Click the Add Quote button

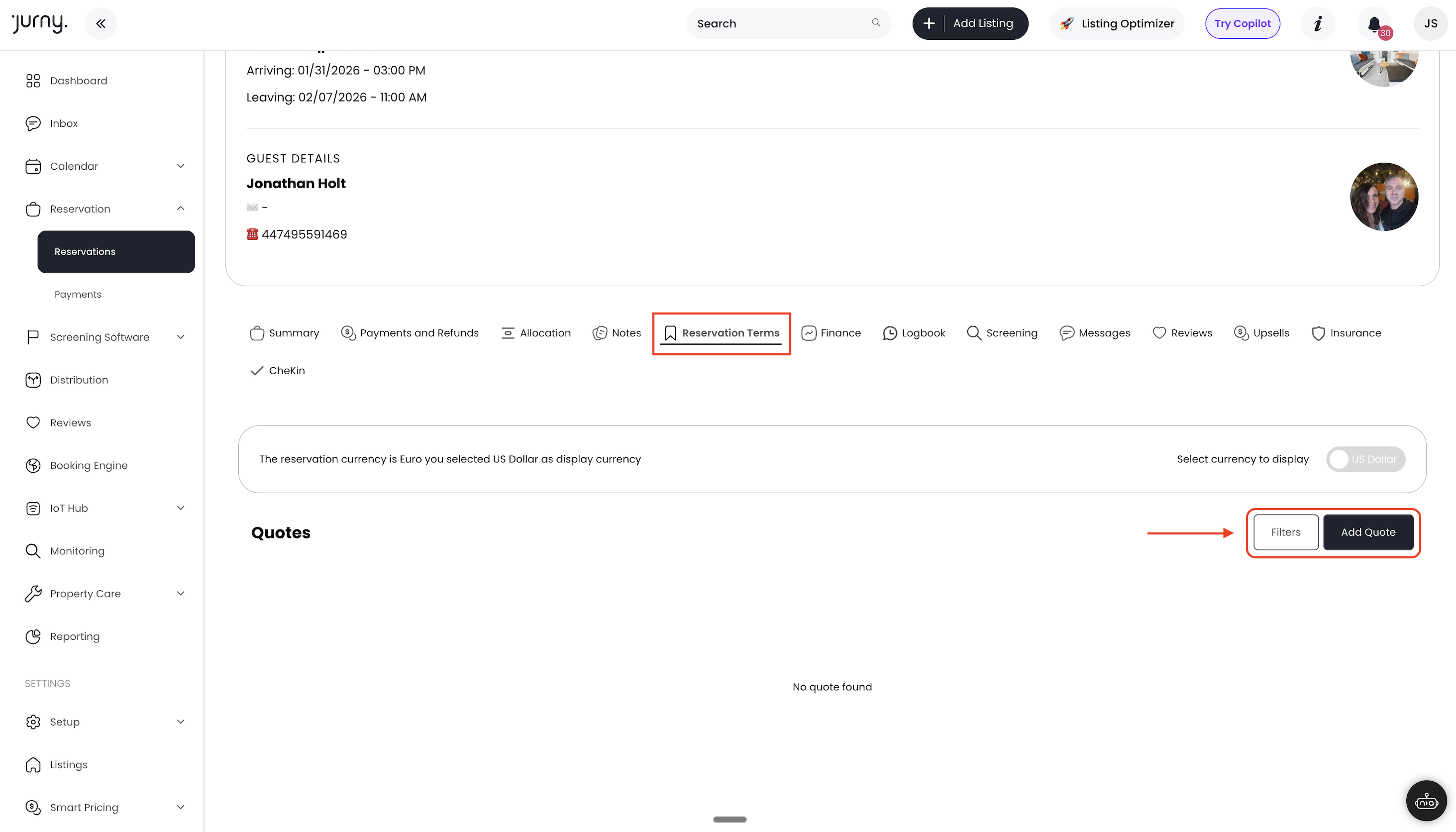coord(1368,532)
